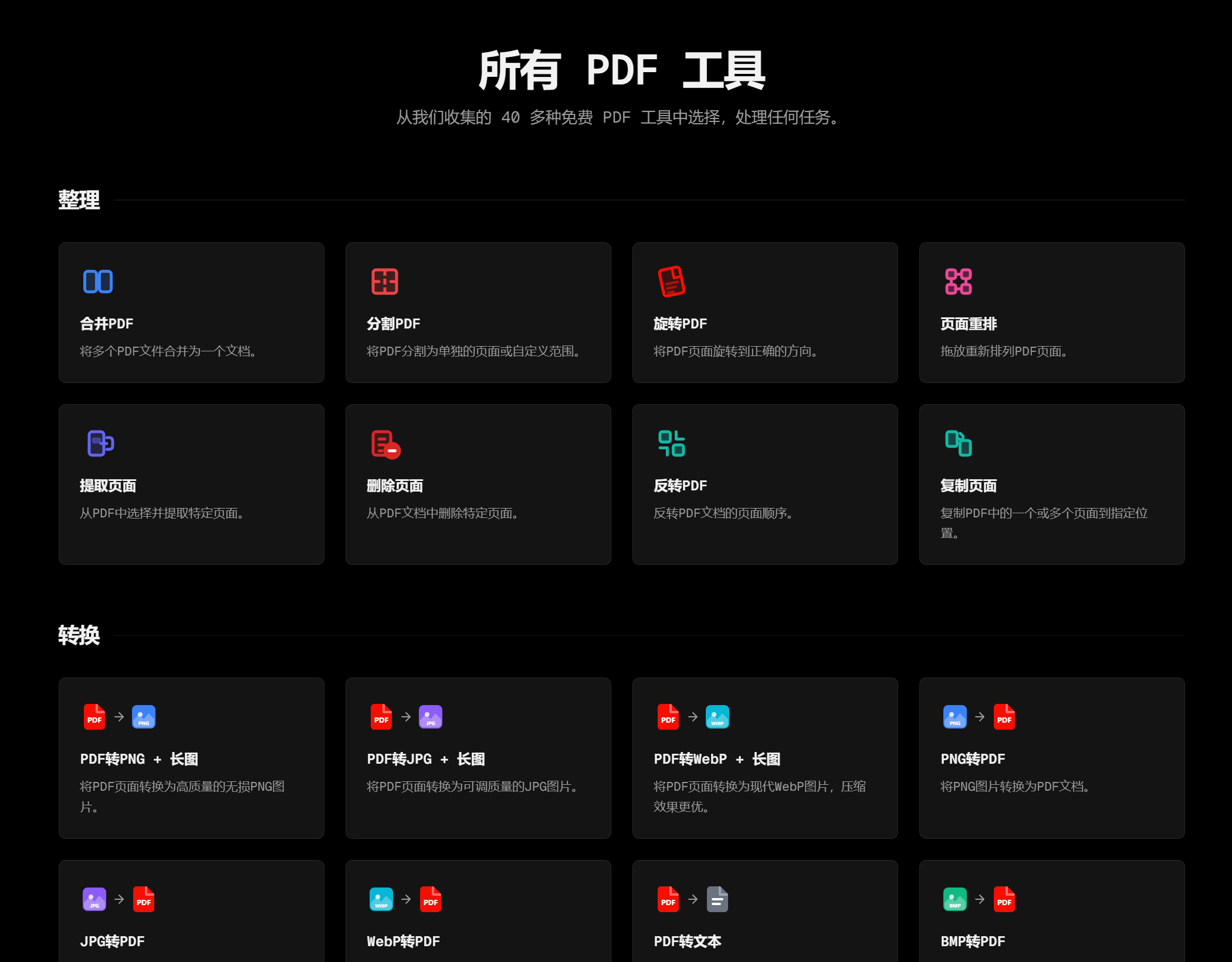
Task: Open the JPG转PDF tool title
Action: pyautogui.click(x=112, y=941)
